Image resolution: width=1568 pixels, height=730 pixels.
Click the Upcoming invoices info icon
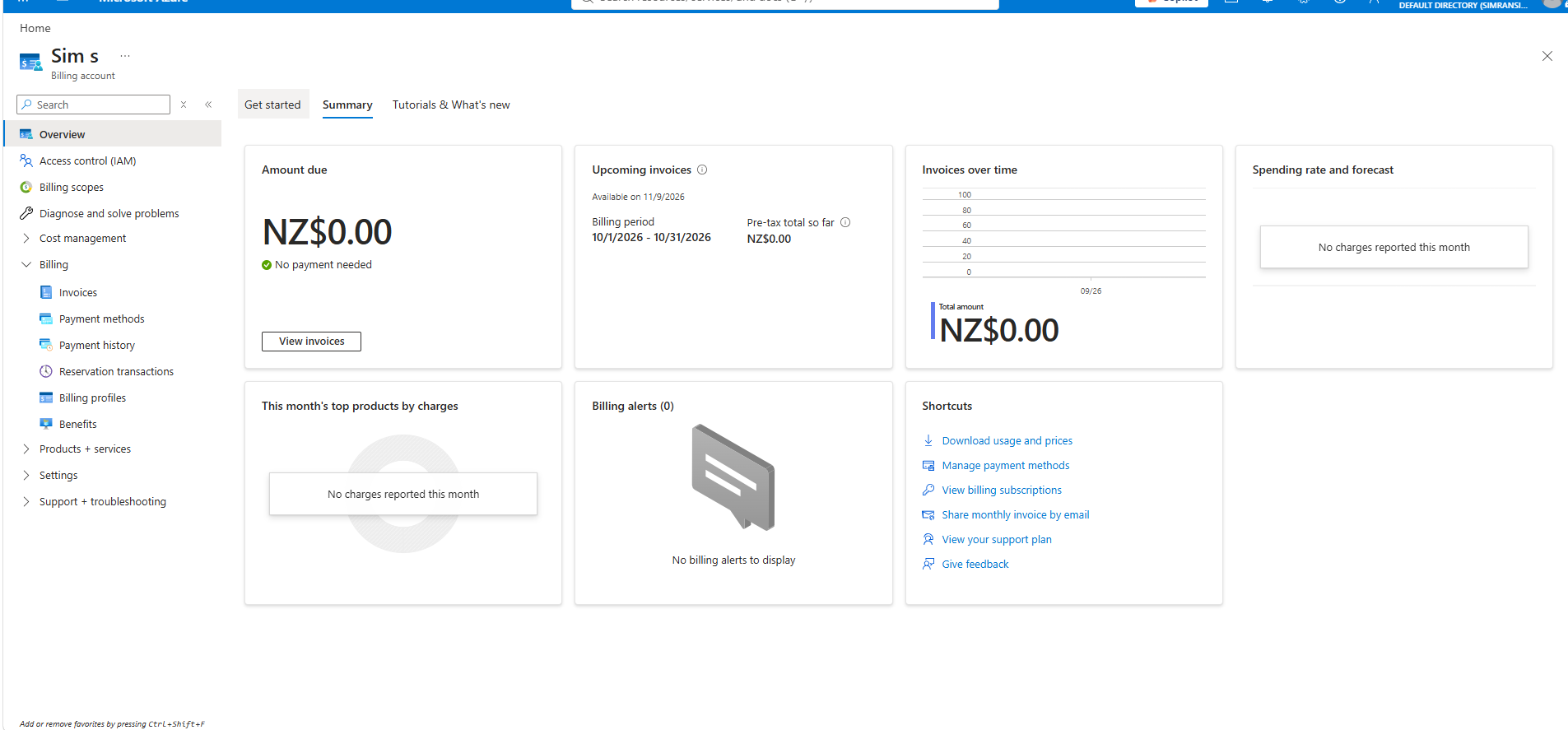coord(702,170)
